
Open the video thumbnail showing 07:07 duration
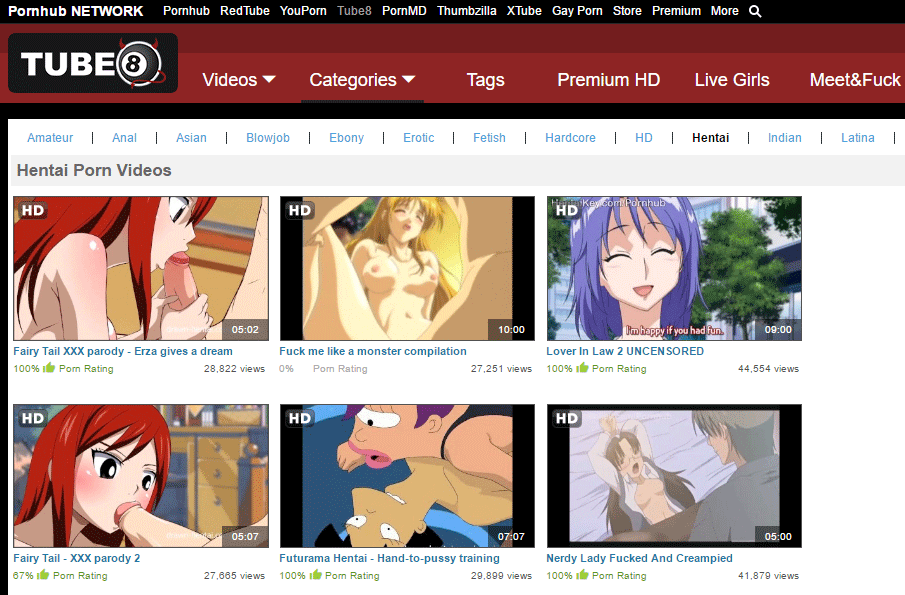(x=407, y=476)
